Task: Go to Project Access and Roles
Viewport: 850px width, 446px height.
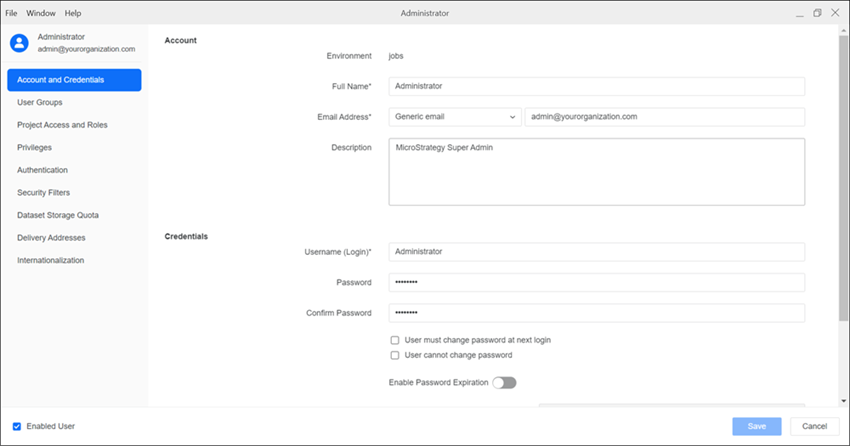Action: [x=62, y=125]
